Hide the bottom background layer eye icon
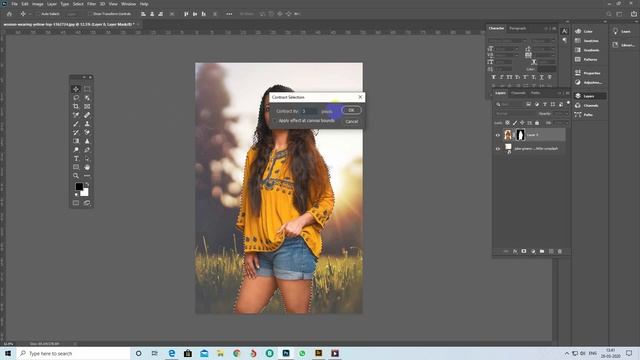Screen dimensions: 640x360 click(x=498, y=149)
